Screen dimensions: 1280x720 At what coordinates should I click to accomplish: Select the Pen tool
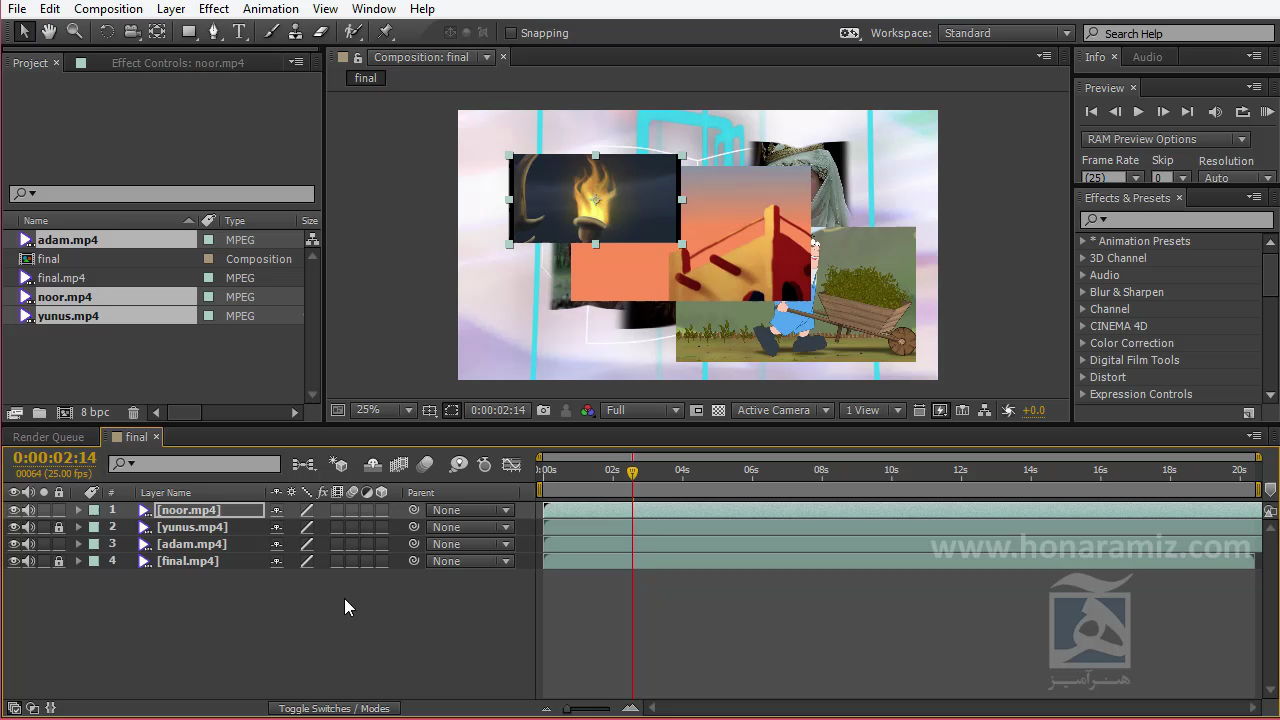point(213,32)
